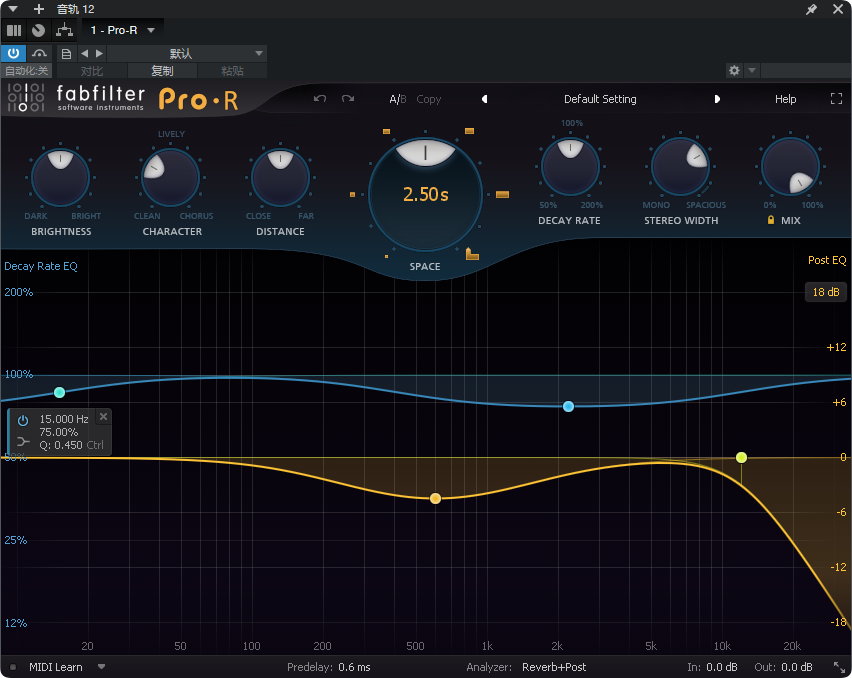Open the MIDI Learn dropdown arrow
This screenshot has width=852, height=678.
click(101, 667)
